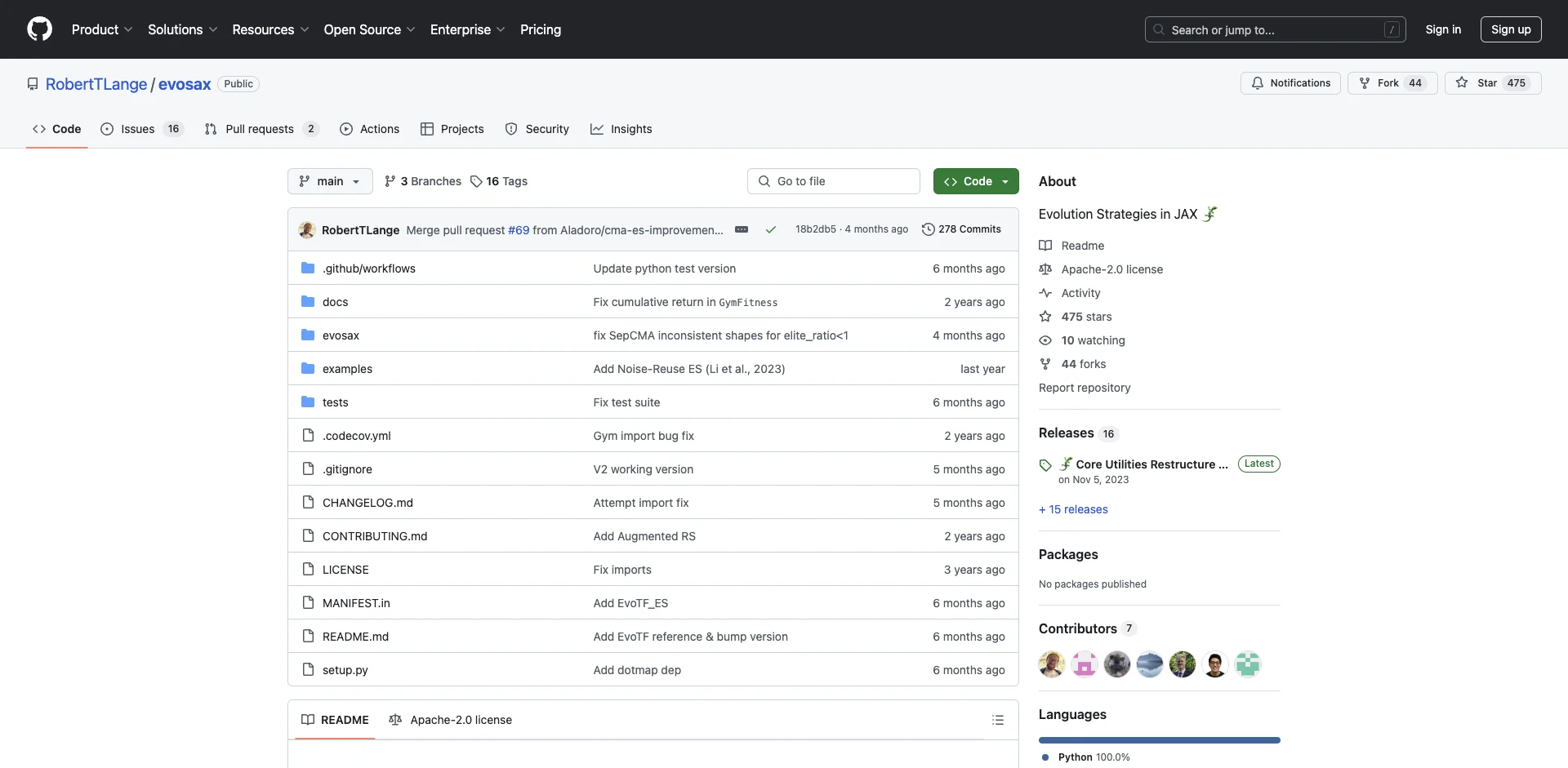Click RobertTLange's avatar in commit row

pos(307,230)
